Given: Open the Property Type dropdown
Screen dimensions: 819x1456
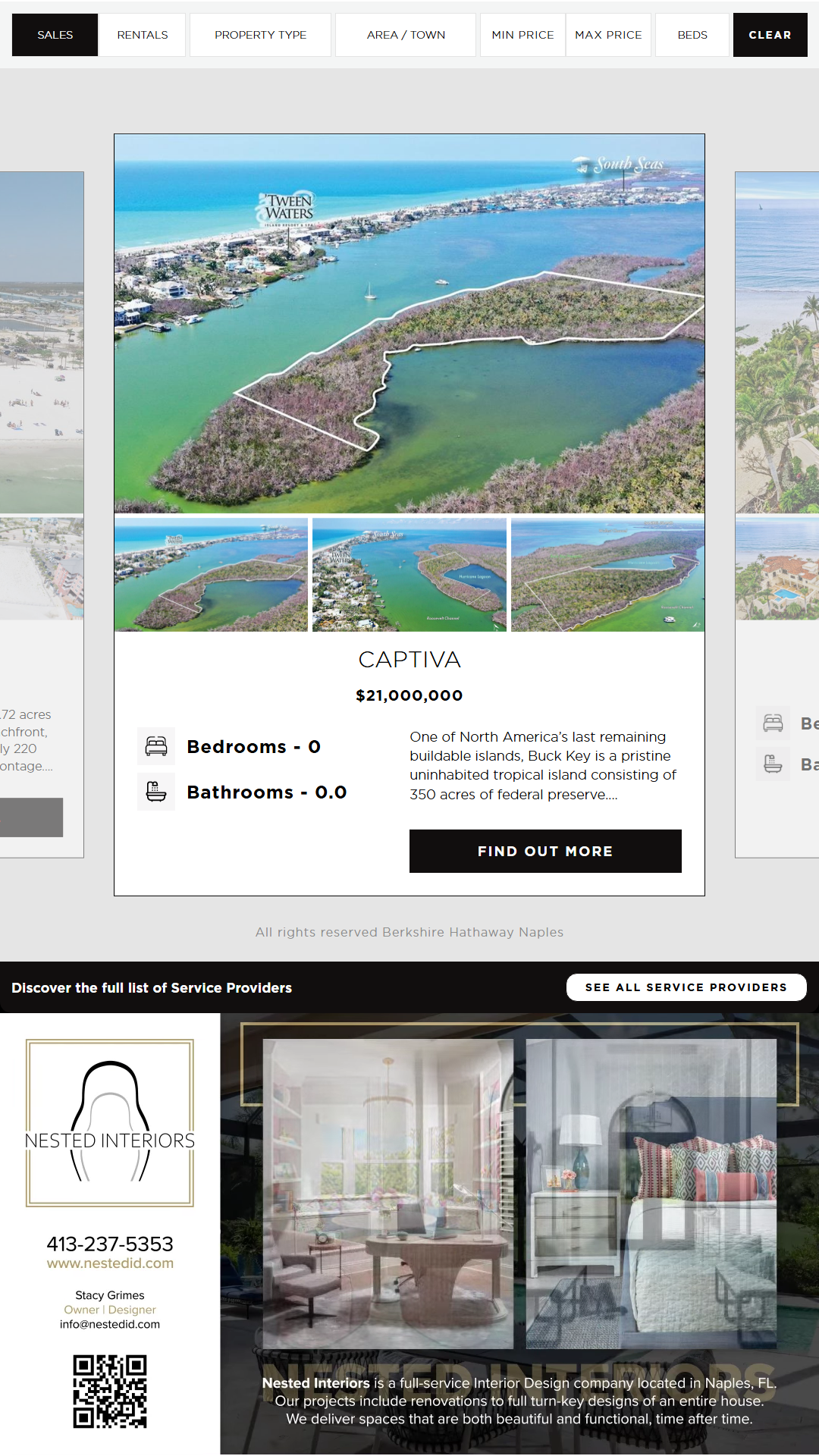Looking at the screenshot, I should (260, 35).
